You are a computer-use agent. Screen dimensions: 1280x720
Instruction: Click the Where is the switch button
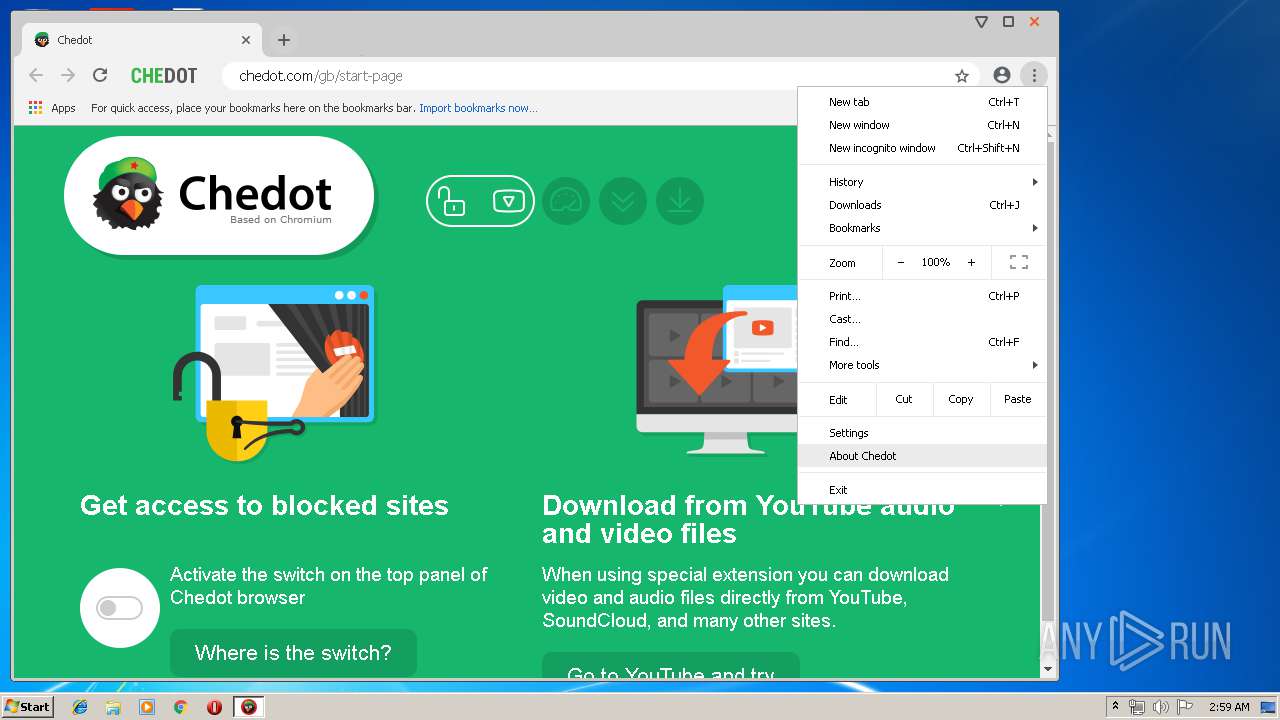coord(293,653)
